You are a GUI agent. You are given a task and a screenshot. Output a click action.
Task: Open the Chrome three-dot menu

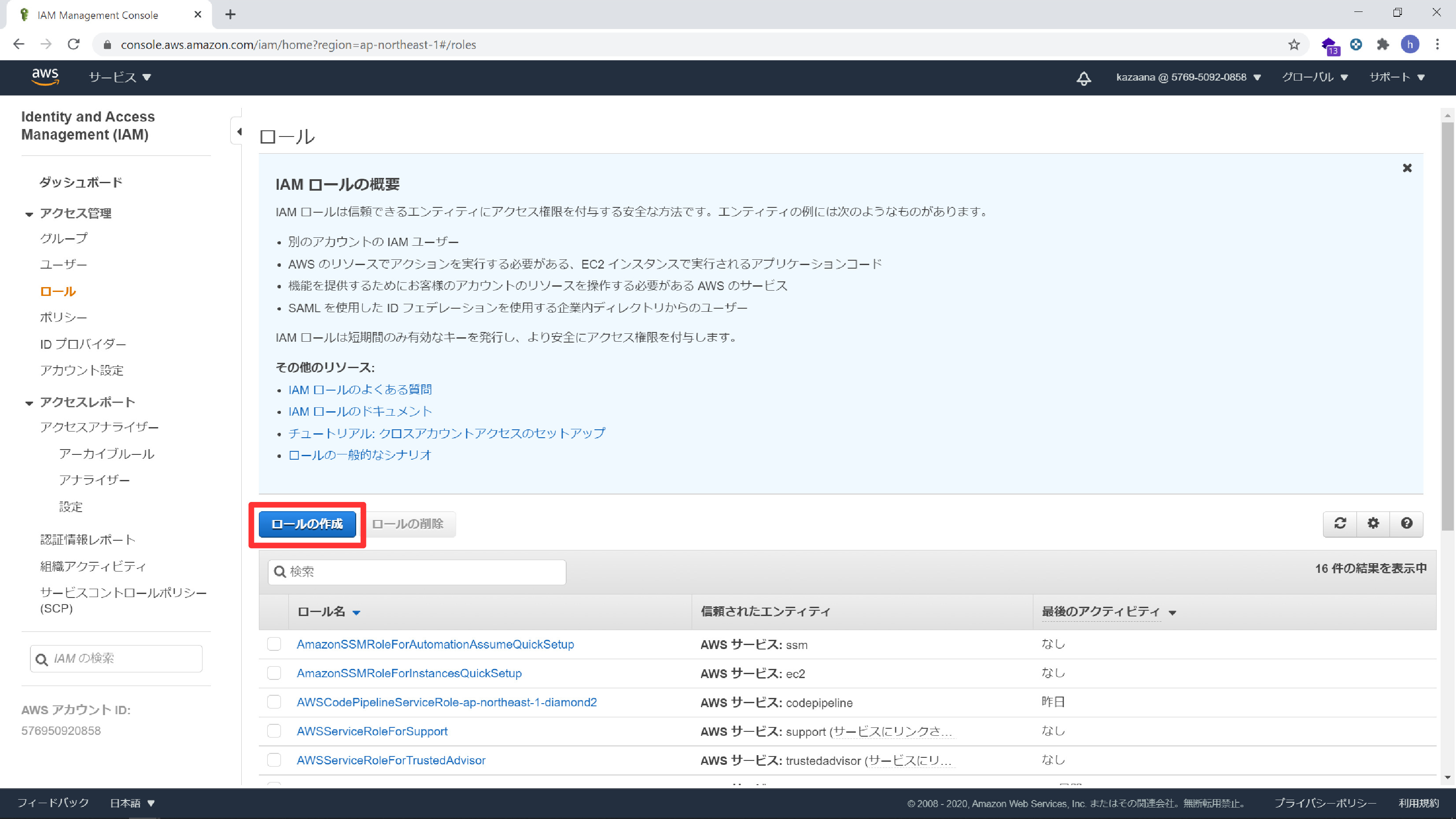pyautogui.click(x=1438, y=44)
